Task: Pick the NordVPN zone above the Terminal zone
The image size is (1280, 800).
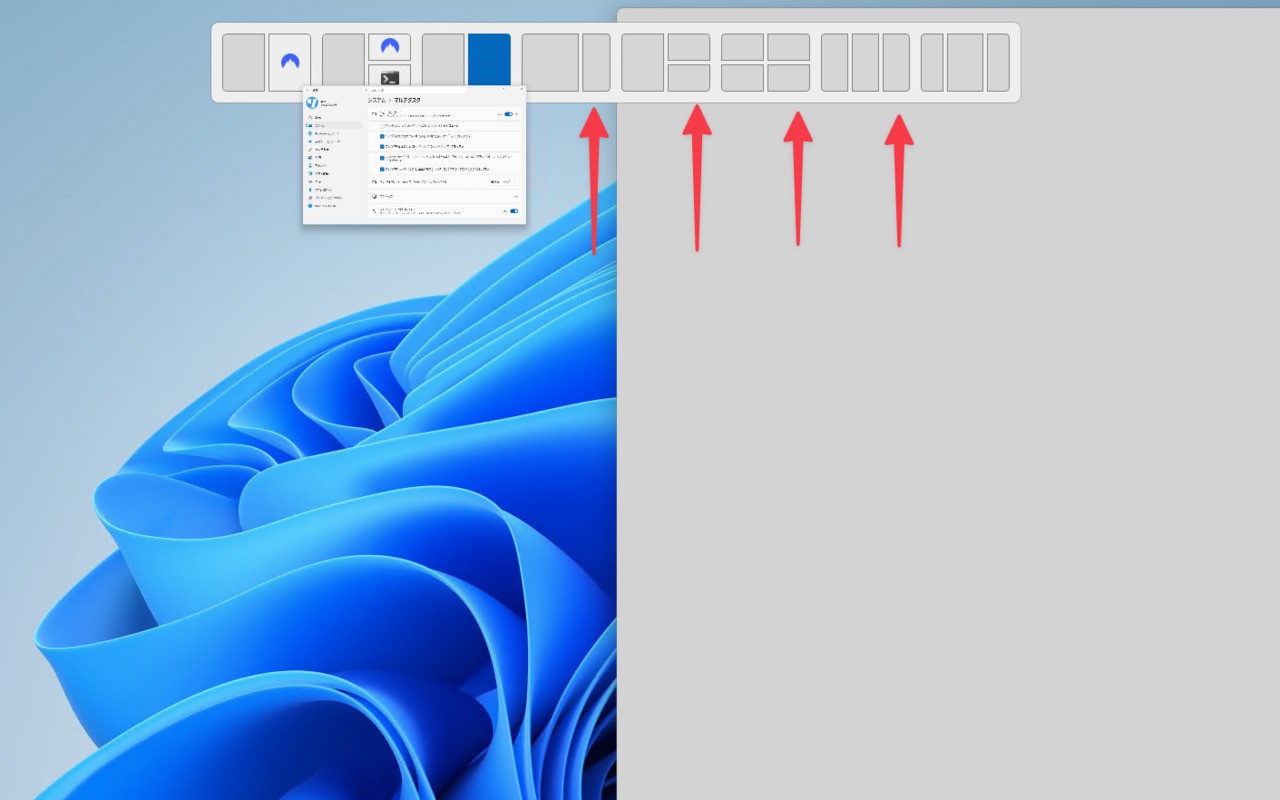Action: [x=390, y=47]
